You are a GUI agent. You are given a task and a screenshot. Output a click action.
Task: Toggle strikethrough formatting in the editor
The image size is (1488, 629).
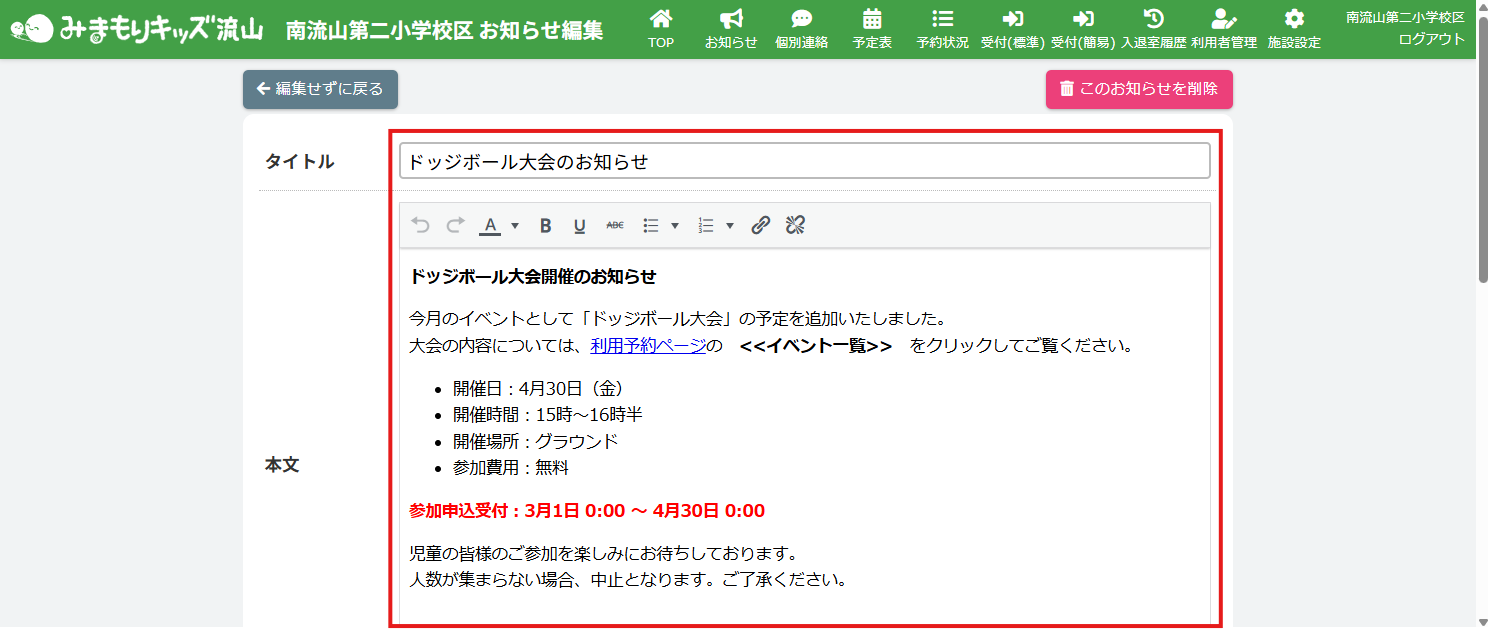pos(614,226)
